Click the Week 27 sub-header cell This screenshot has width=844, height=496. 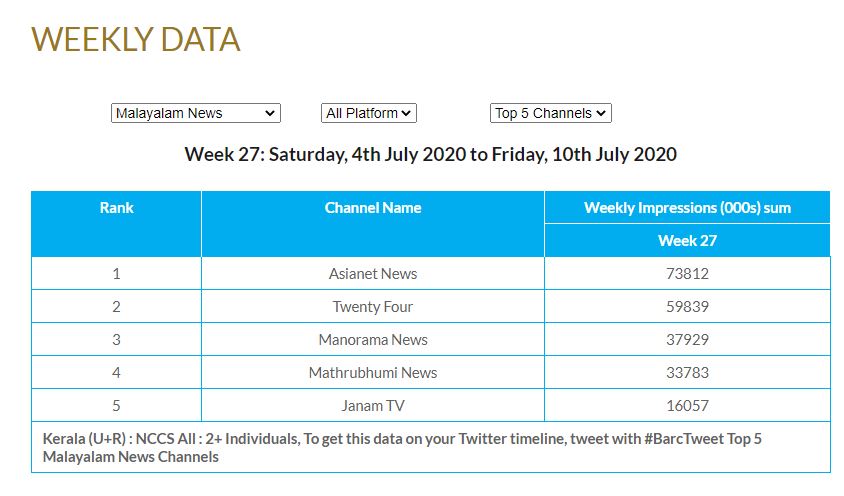coord(687,241)
